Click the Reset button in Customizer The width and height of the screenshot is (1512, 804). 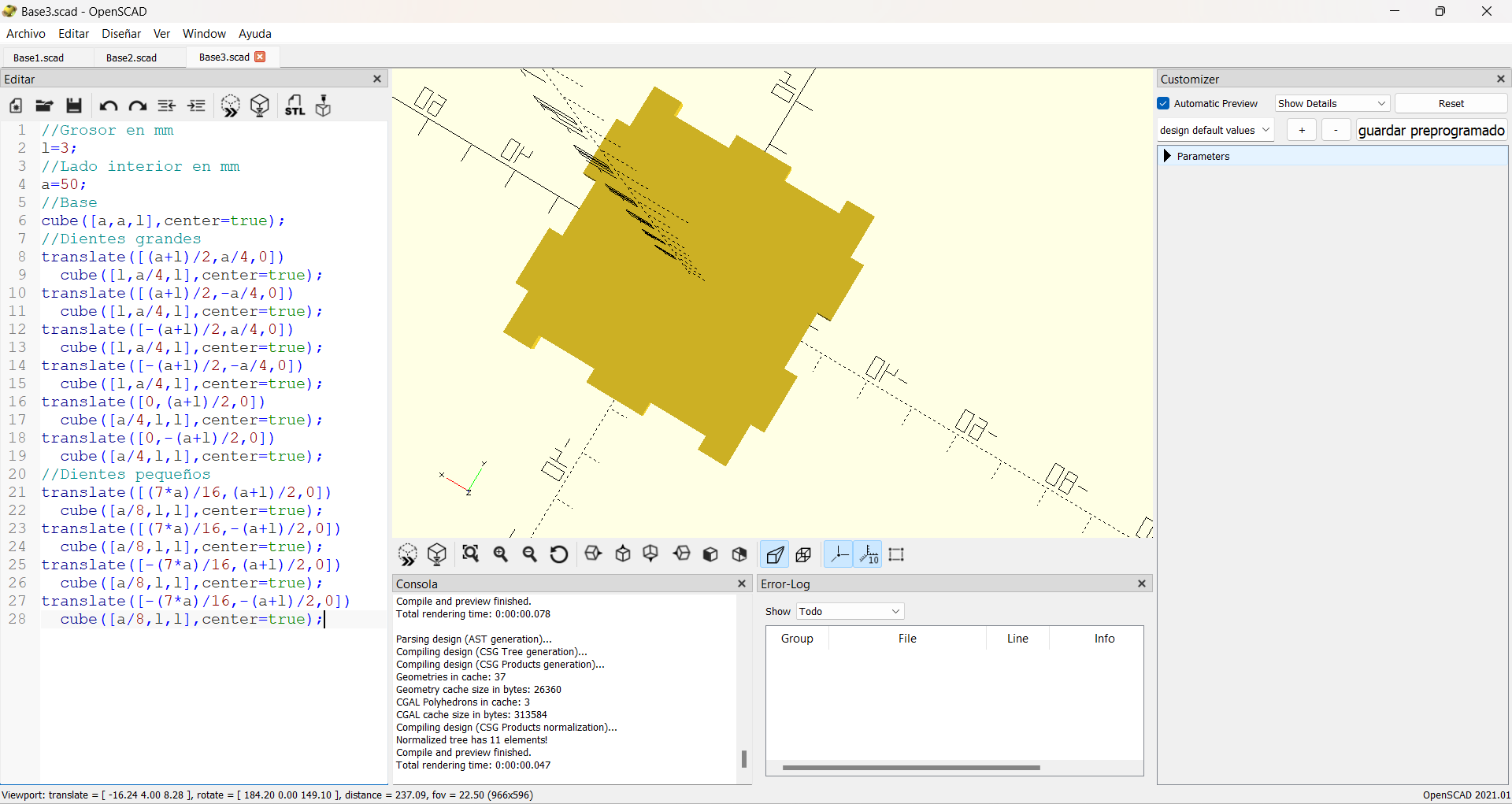(1451, 104)
